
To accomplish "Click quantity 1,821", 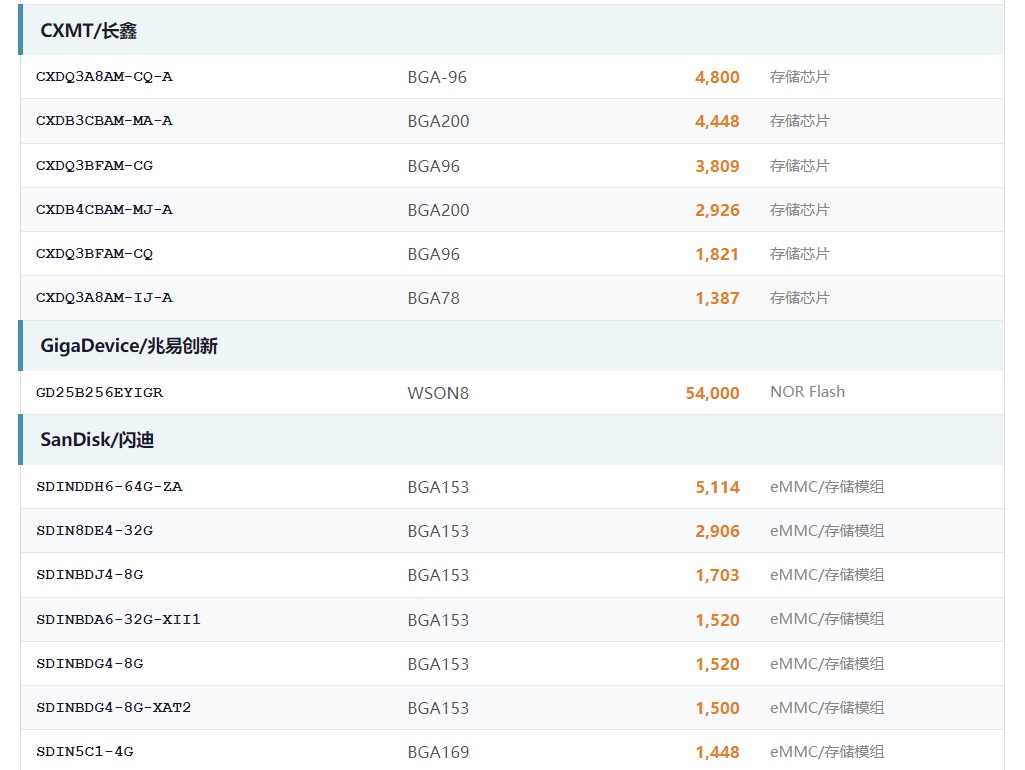I will [x=717, y=254].
